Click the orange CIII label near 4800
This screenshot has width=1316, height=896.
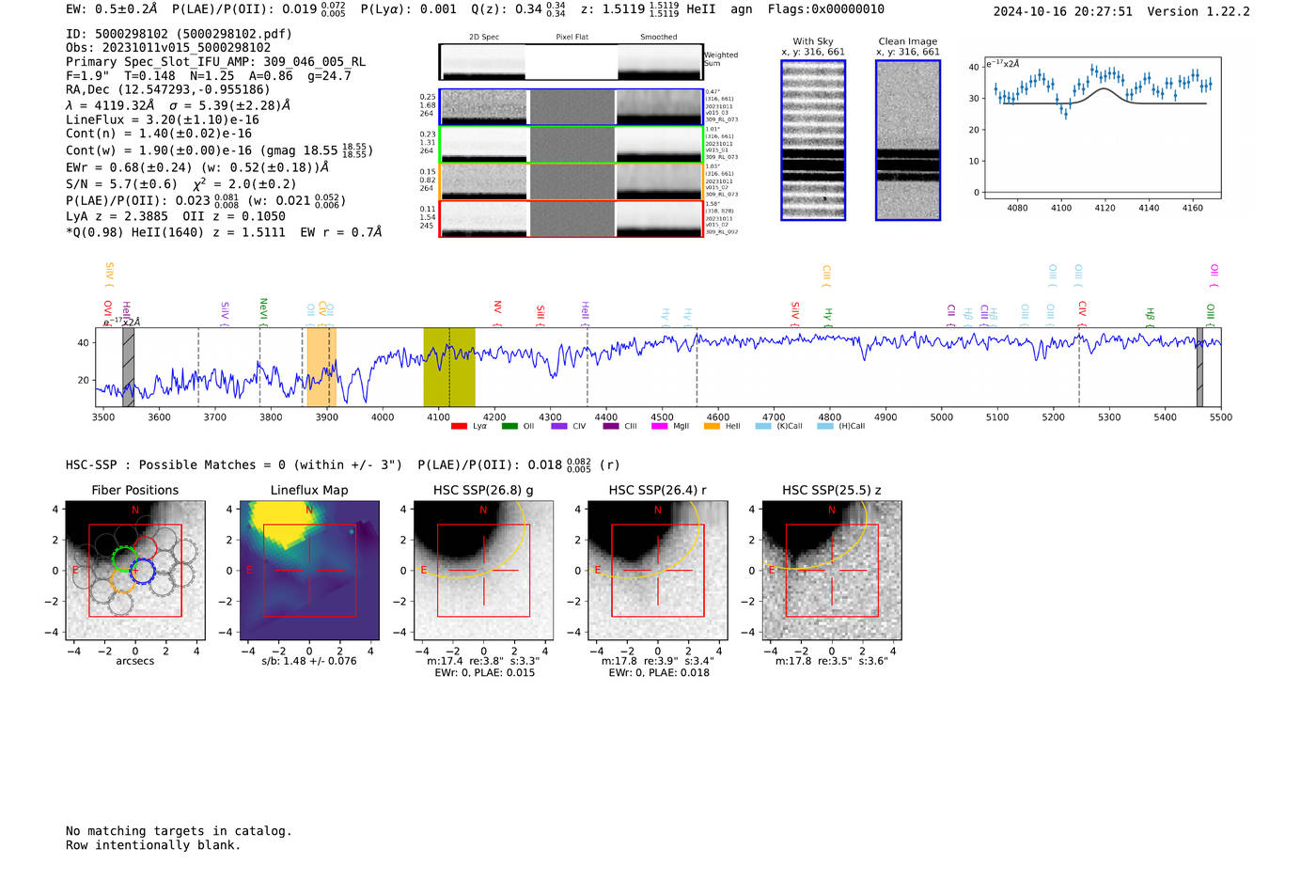(x=826, y=275)
